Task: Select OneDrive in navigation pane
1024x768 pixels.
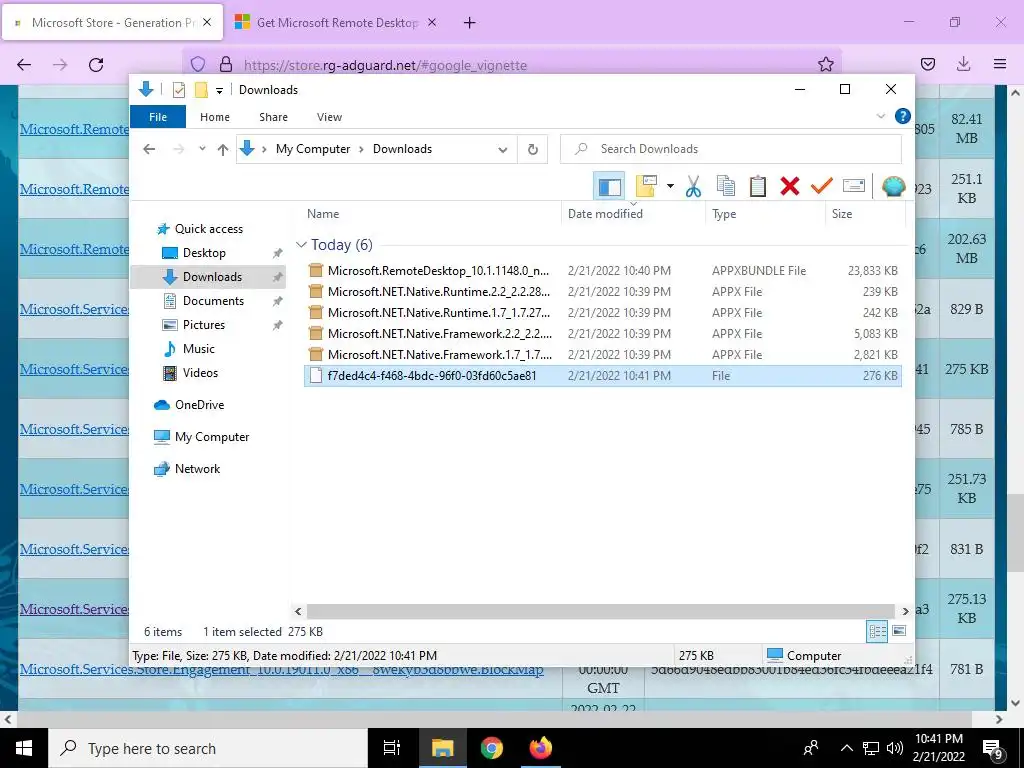Action: [199, 405]
